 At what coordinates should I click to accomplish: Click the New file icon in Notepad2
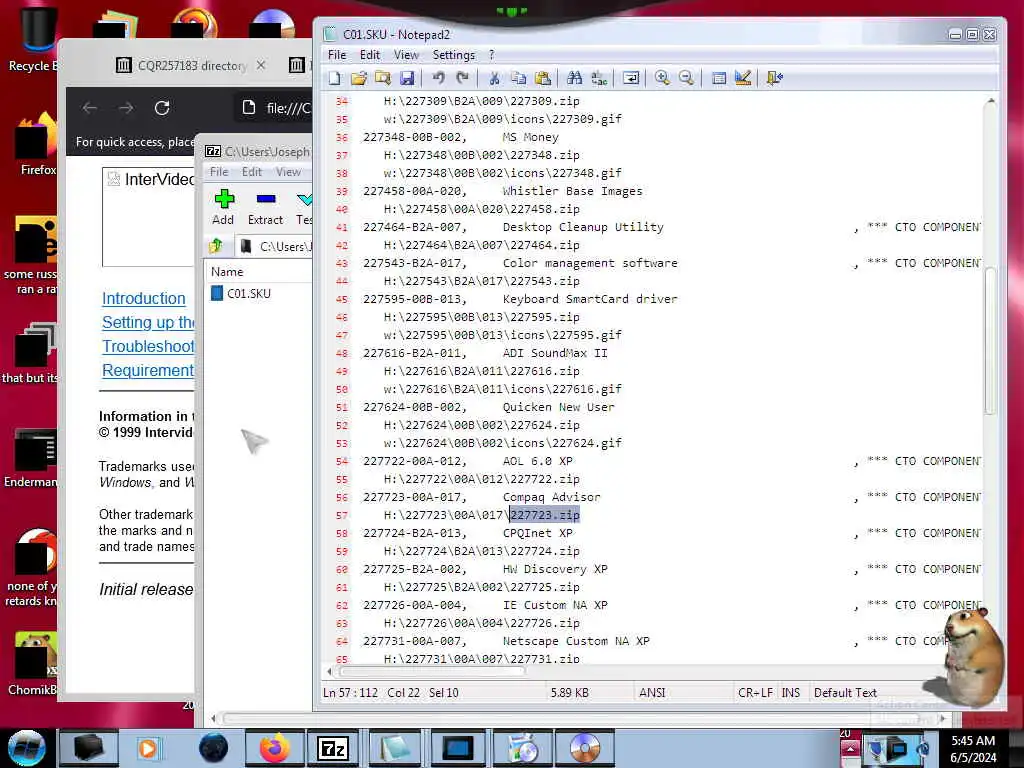[x=334, y=78]
